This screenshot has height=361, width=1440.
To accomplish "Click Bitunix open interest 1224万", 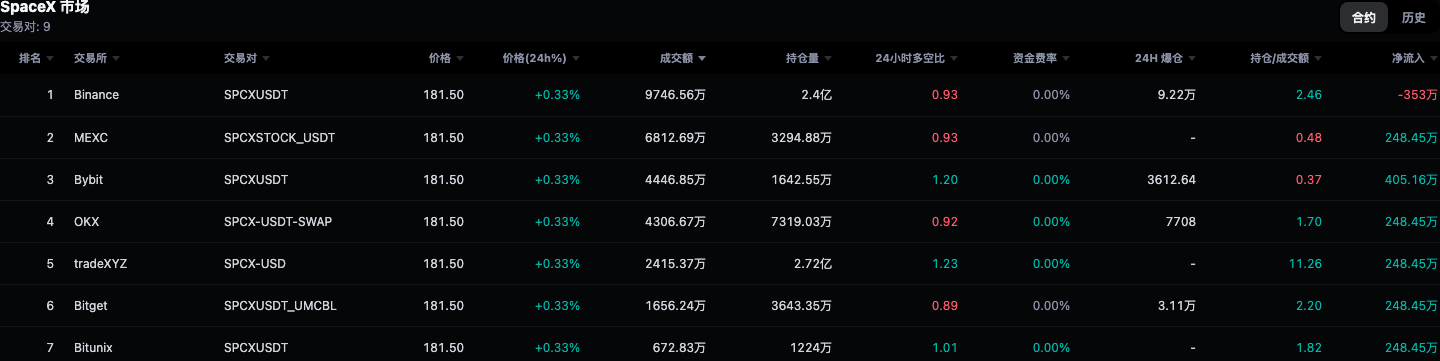I will point(812,347).
